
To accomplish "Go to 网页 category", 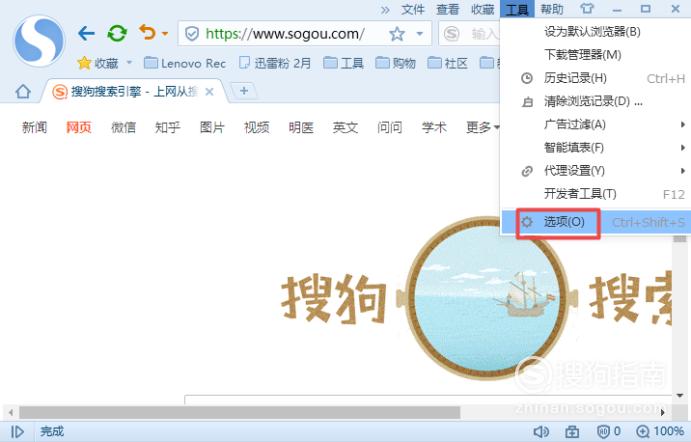I will click(79, 127).
